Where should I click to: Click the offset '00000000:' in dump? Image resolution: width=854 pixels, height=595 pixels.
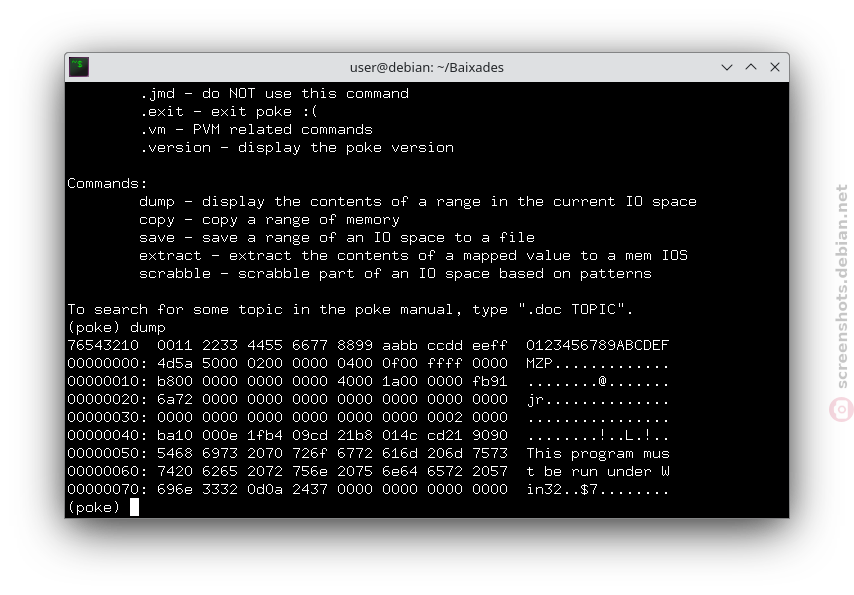pos(107,363)
